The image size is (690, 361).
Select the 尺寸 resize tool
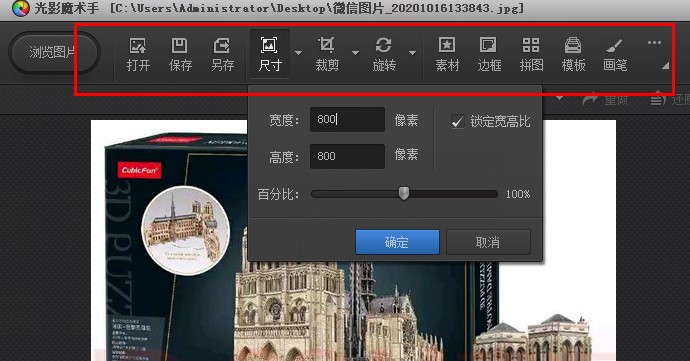click(269, 55)
